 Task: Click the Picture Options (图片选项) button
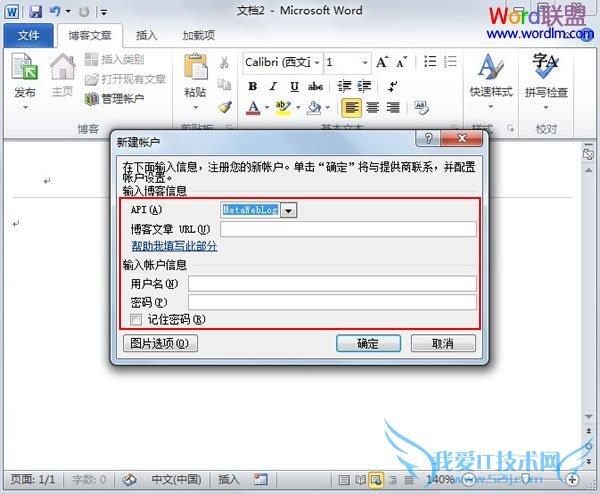(x=160, y=343)
